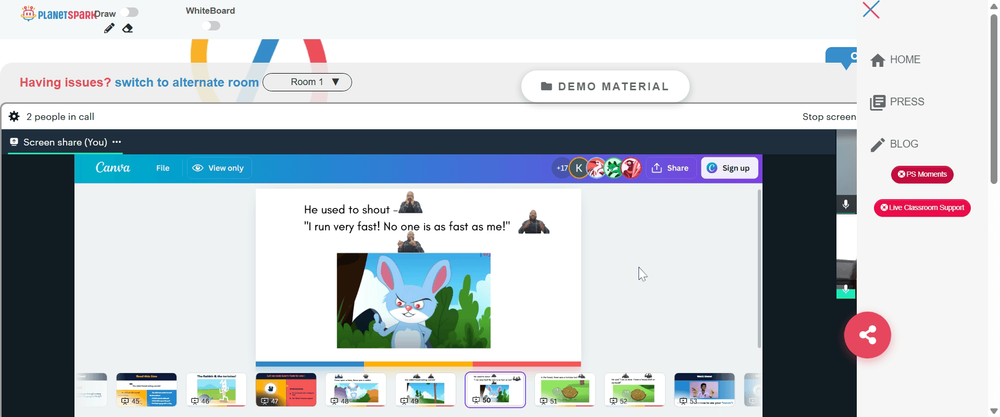Show the +17 more collaborators

point(561,168)
